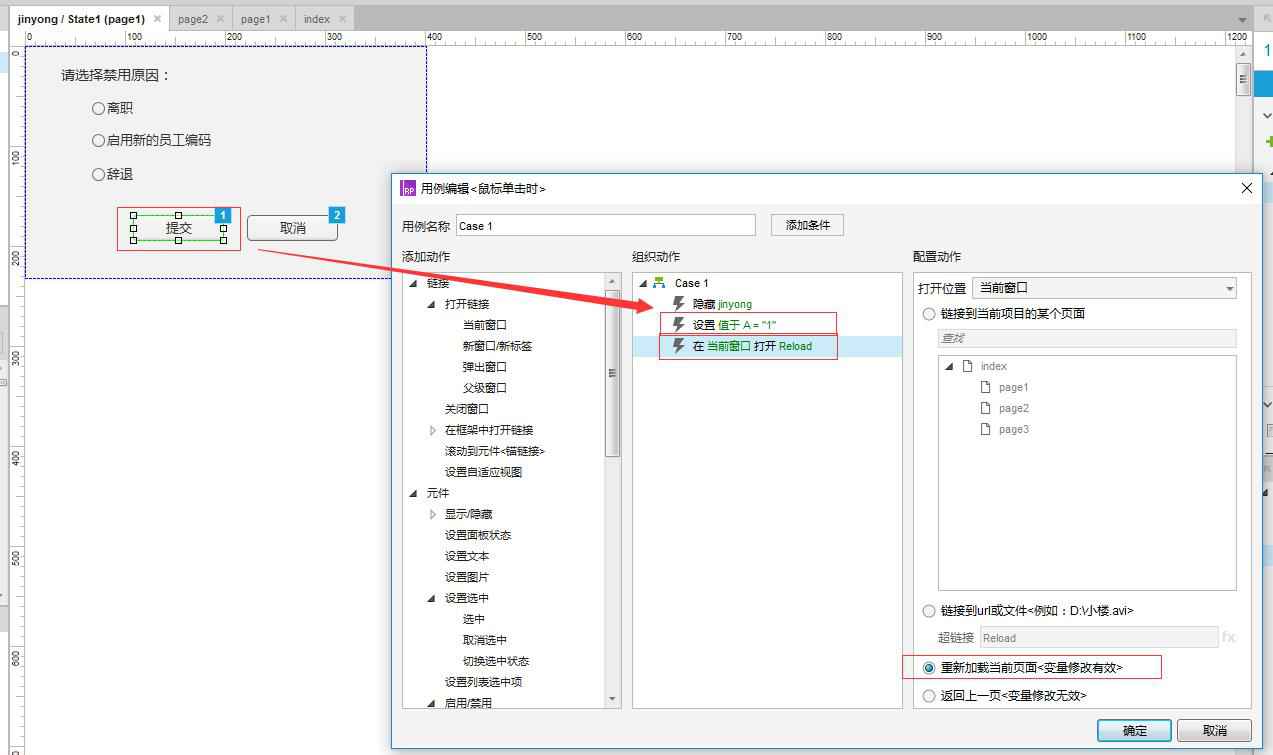Switch to the index tab
The width and height of the screenshot is (1273, 755).
click(x=317, y=19)
